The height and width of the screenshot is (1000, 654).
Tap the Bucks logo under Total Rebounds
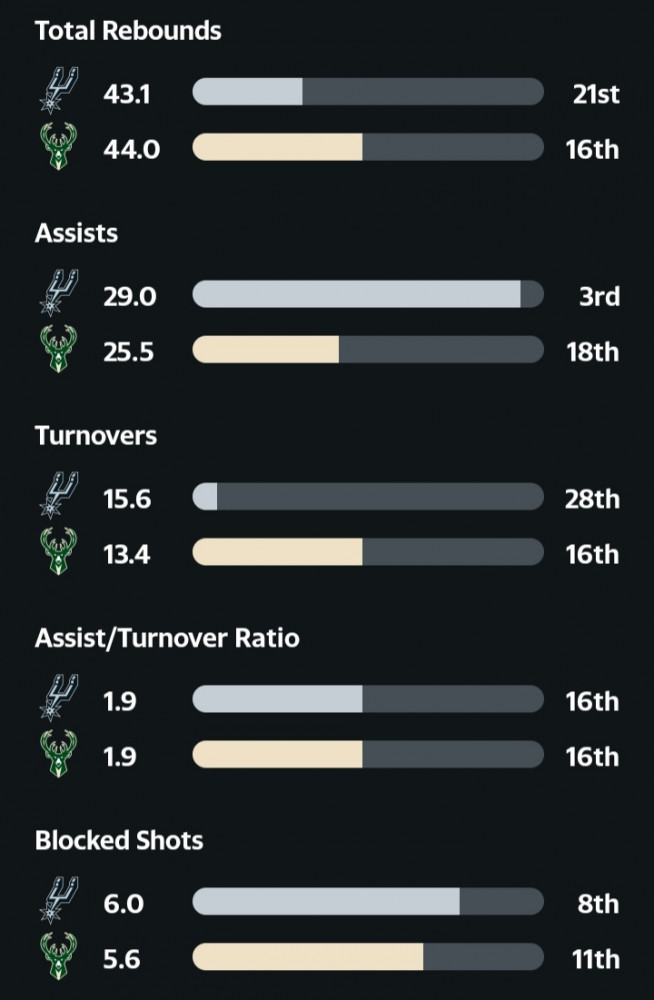58,149
